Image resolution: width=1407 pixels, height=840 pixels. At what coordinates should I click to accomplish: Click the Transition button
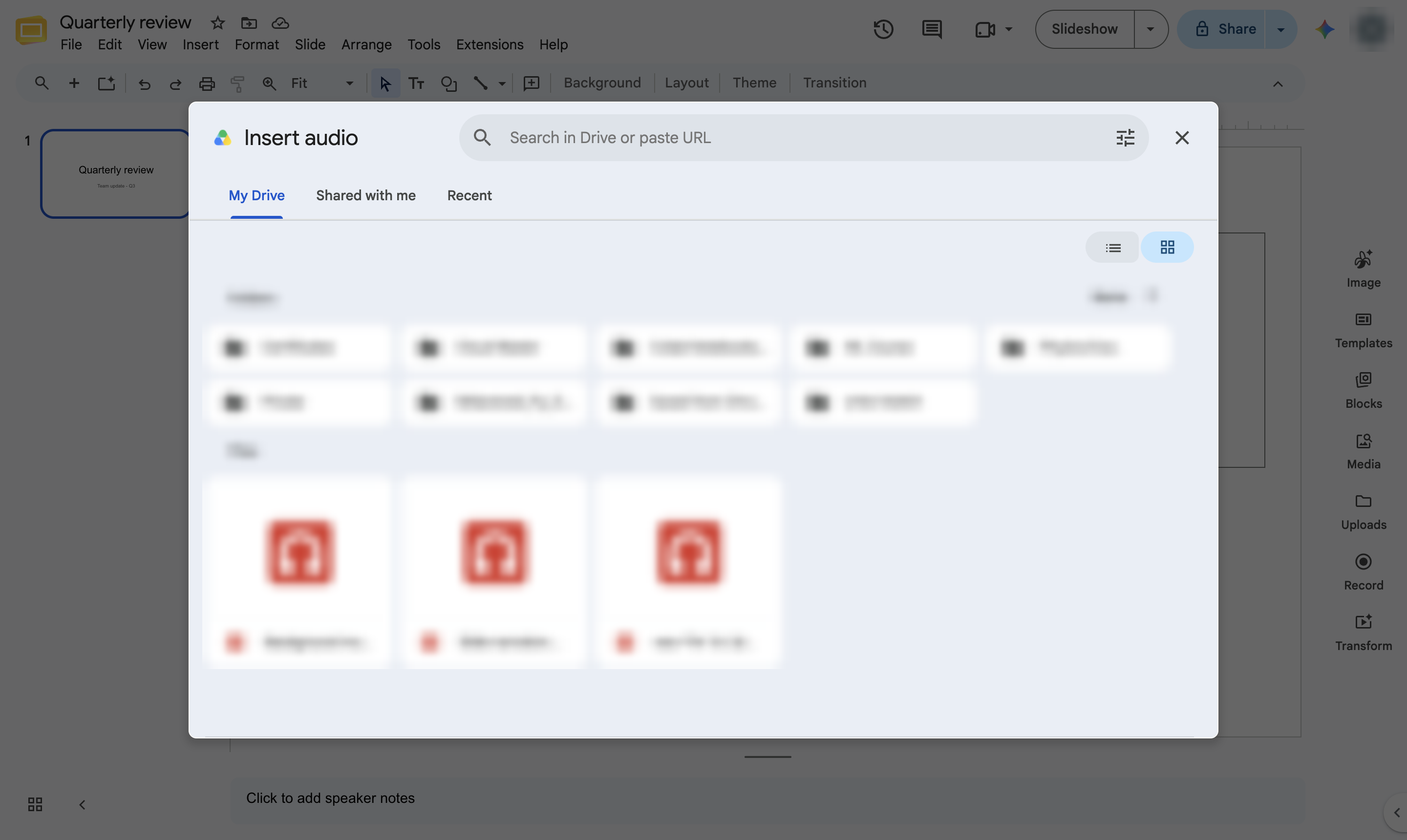coord(834,83)
